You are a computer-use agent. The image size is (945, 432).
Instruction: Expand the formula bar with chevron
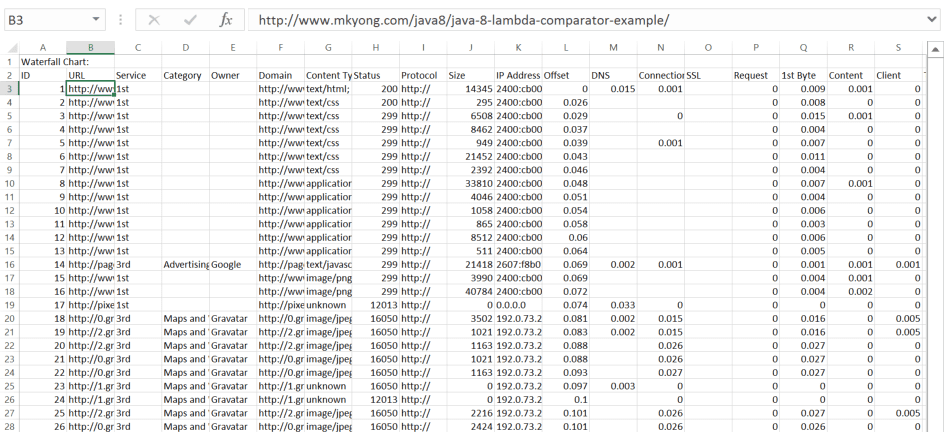932,20
